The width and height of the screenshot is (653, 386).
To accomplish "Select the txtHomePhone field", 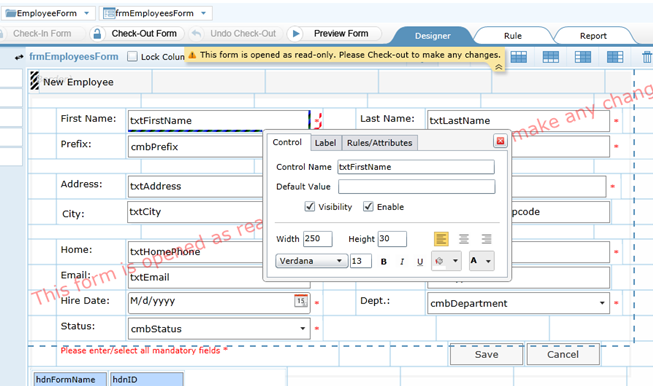I will (196, 252).
